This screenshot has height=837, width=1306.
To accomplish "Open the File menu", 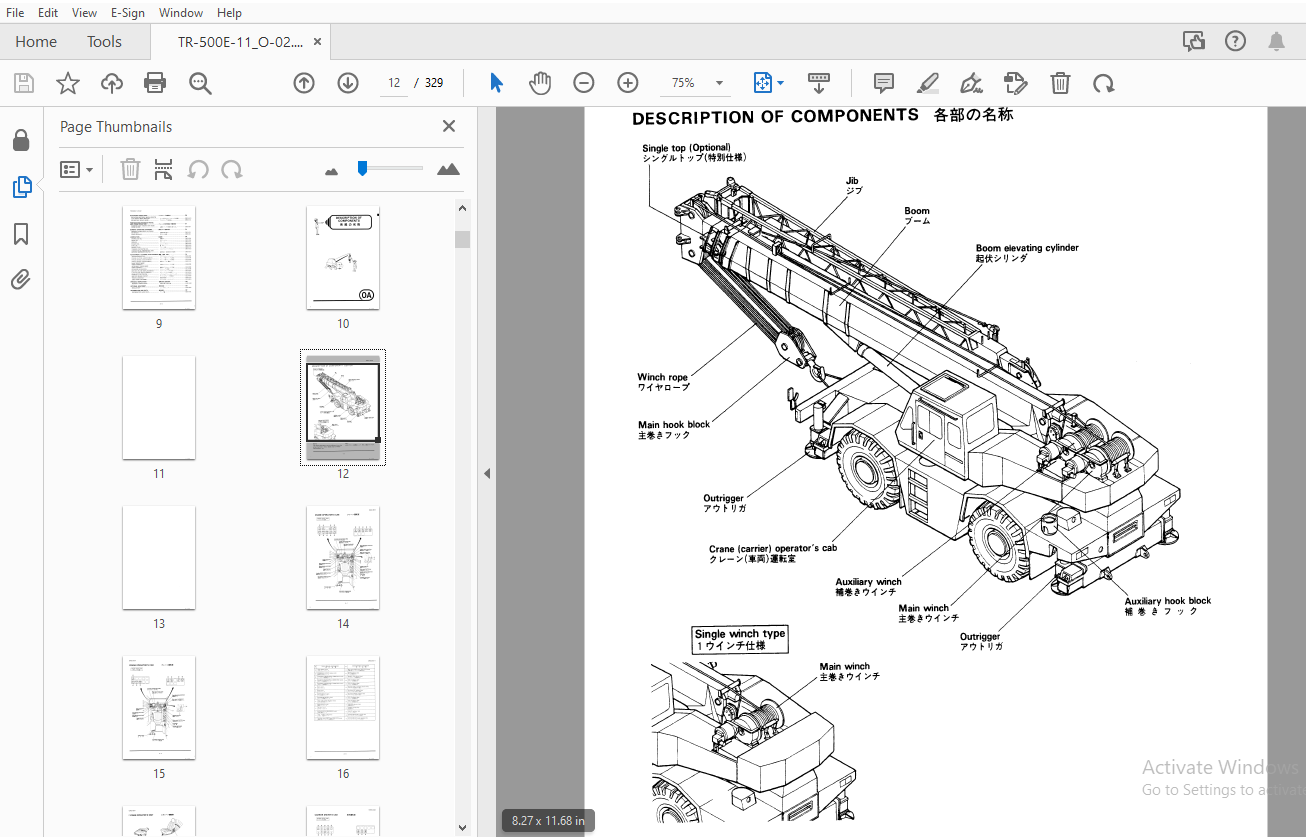I will (15, 13).
